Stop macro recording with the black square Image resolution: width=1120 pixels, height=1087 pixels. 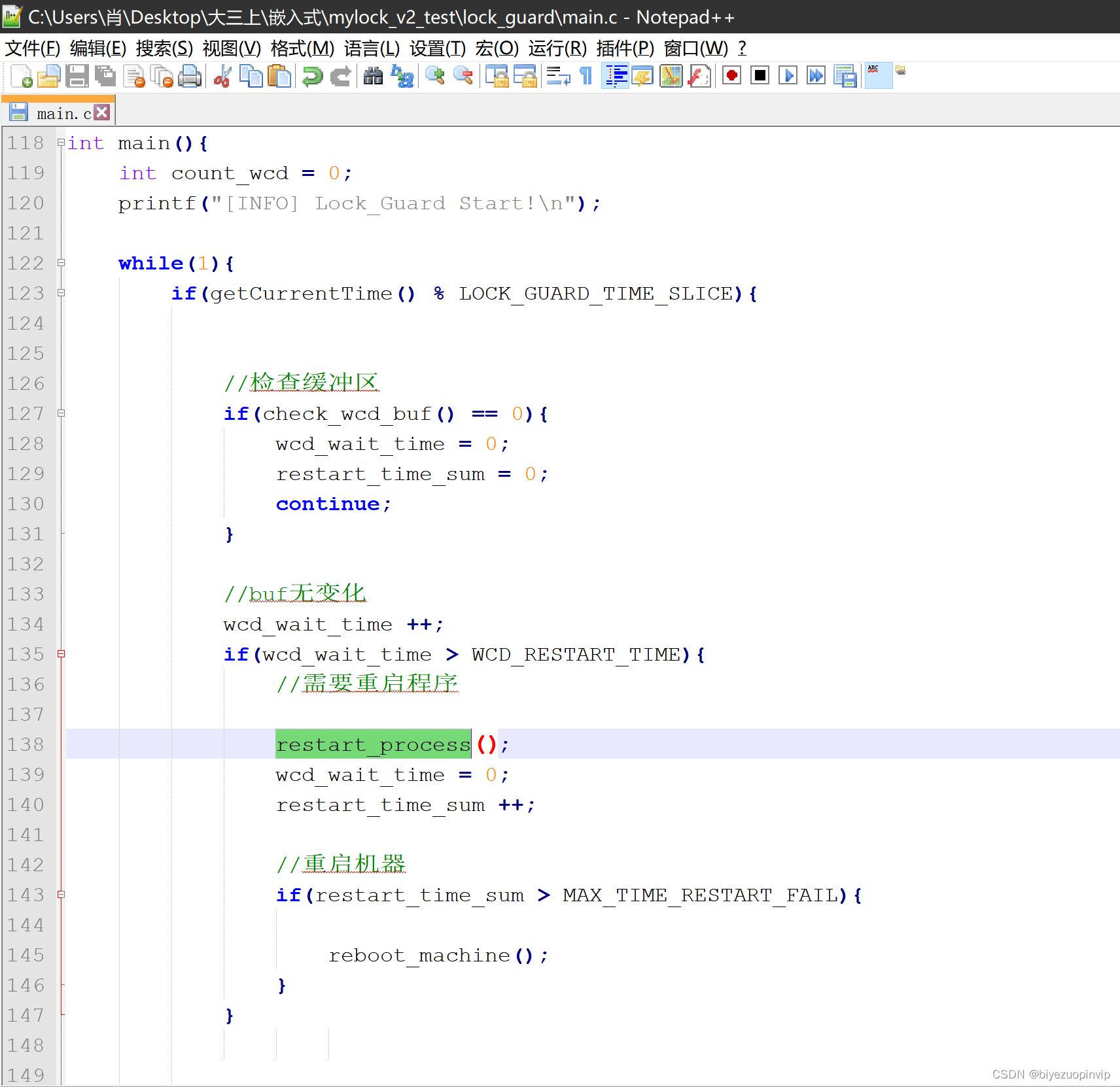(x=760, y=76)
